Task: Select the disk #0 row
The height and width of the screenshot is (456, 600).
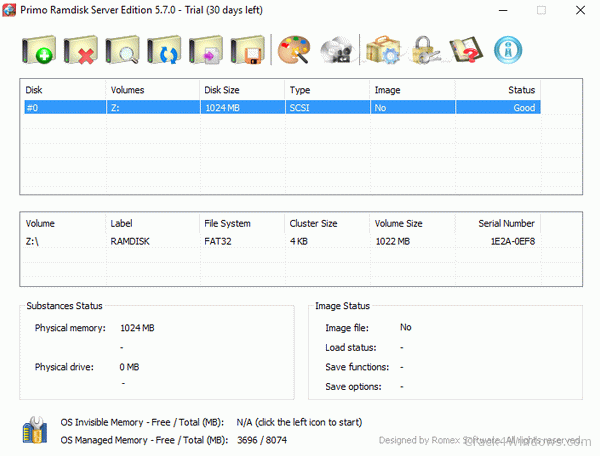Action: [282, 107]
